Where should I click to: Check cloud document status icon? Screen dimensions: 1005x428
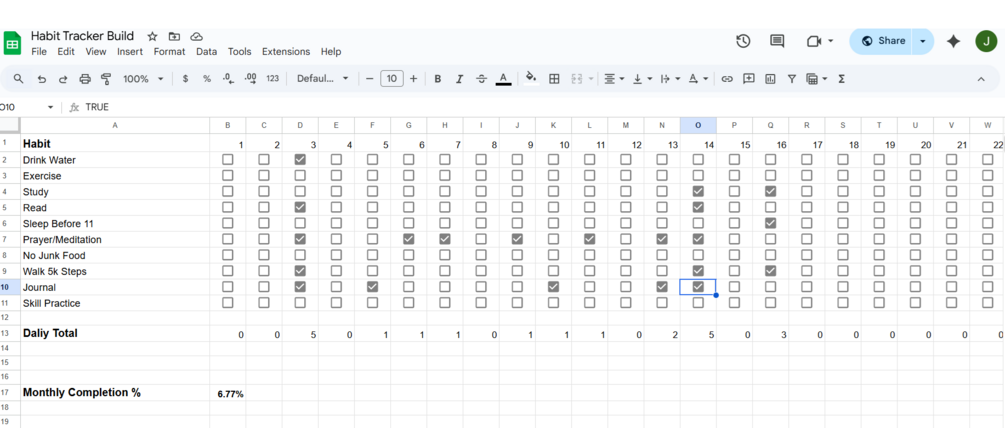coord(197,37)
